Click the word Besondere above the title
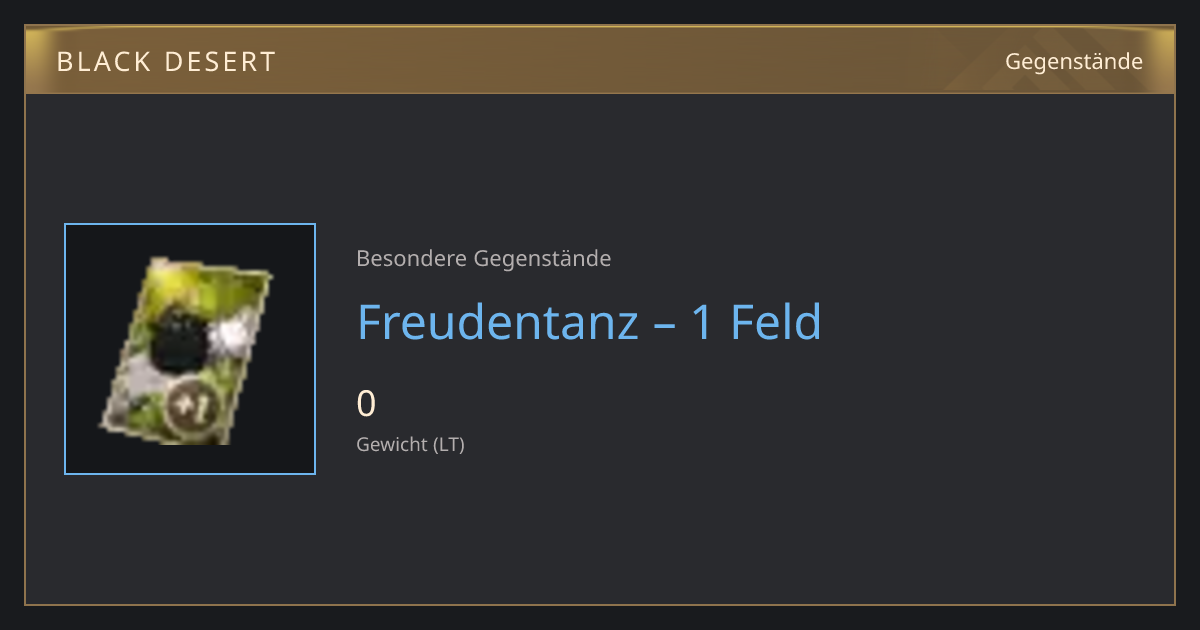Screen dimensions: 1200x630 tap(411, 259)
